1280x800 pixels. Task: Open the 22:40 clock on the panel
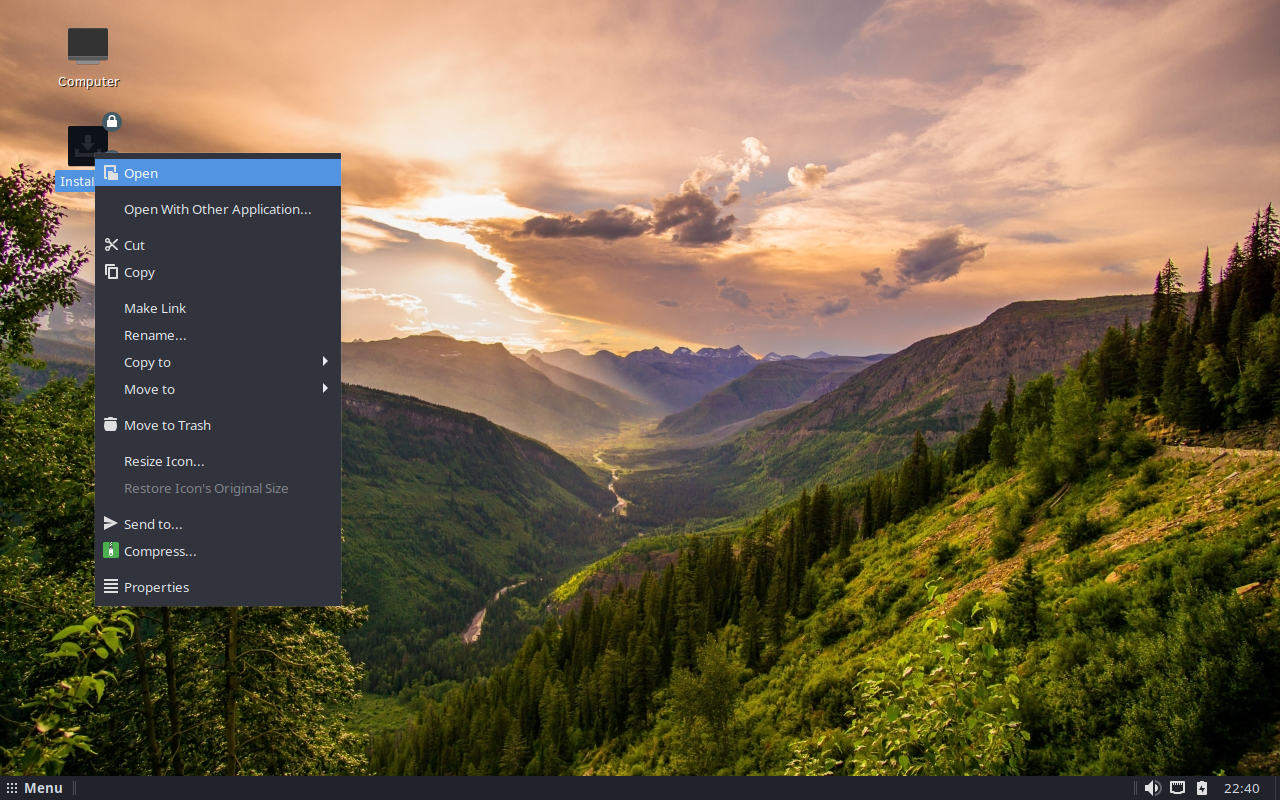tap(1242, 788)
